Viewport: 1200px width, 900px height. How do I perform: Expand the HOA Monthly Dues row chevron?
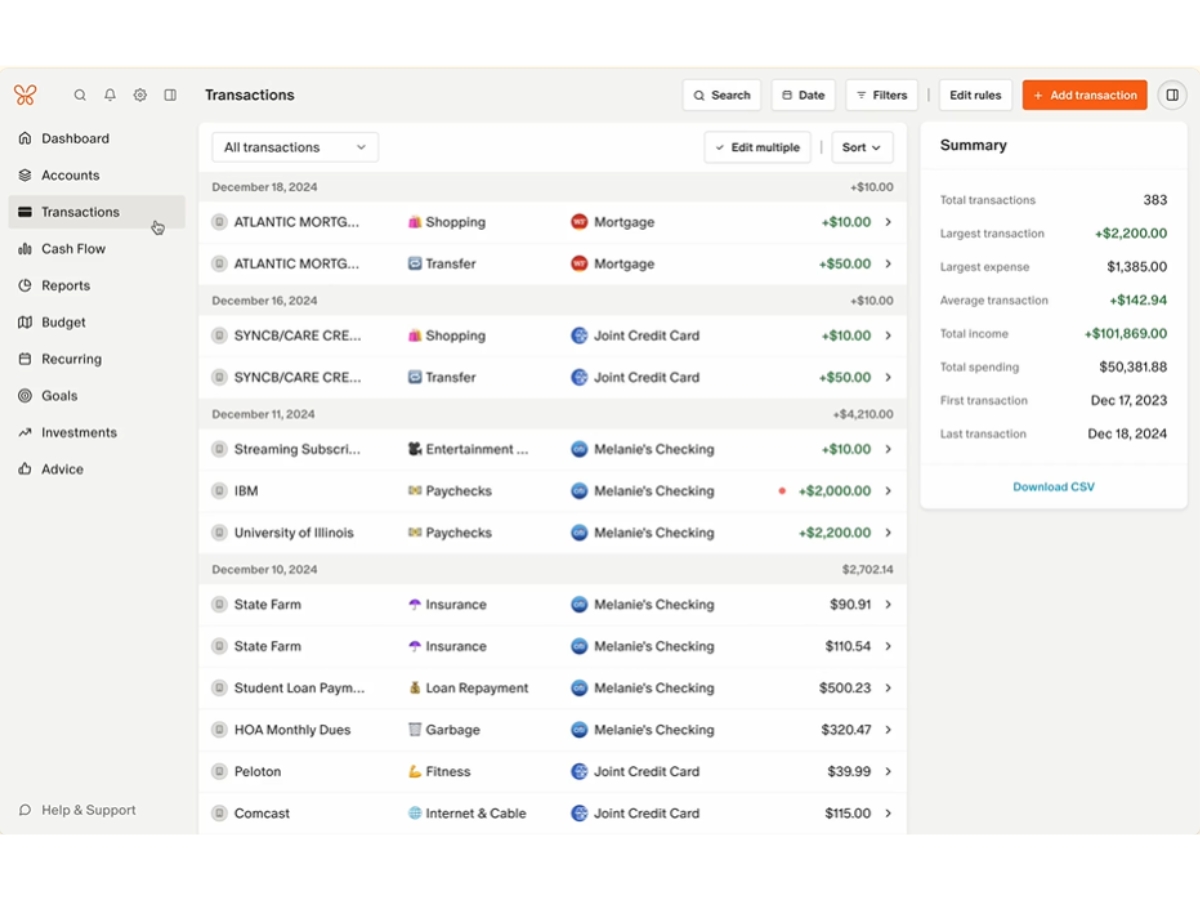888,730
